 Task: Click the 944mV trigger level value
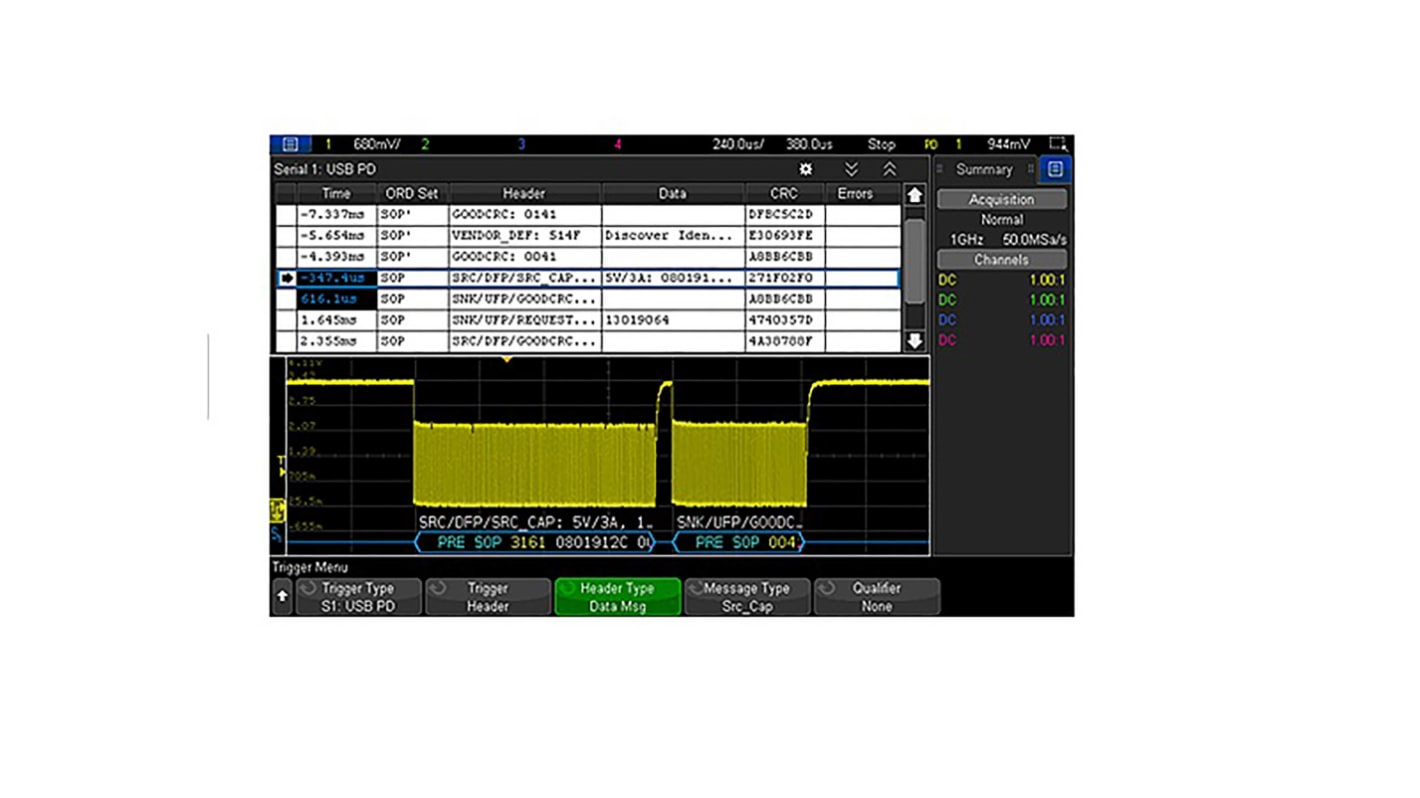[x=1008, y=144]
